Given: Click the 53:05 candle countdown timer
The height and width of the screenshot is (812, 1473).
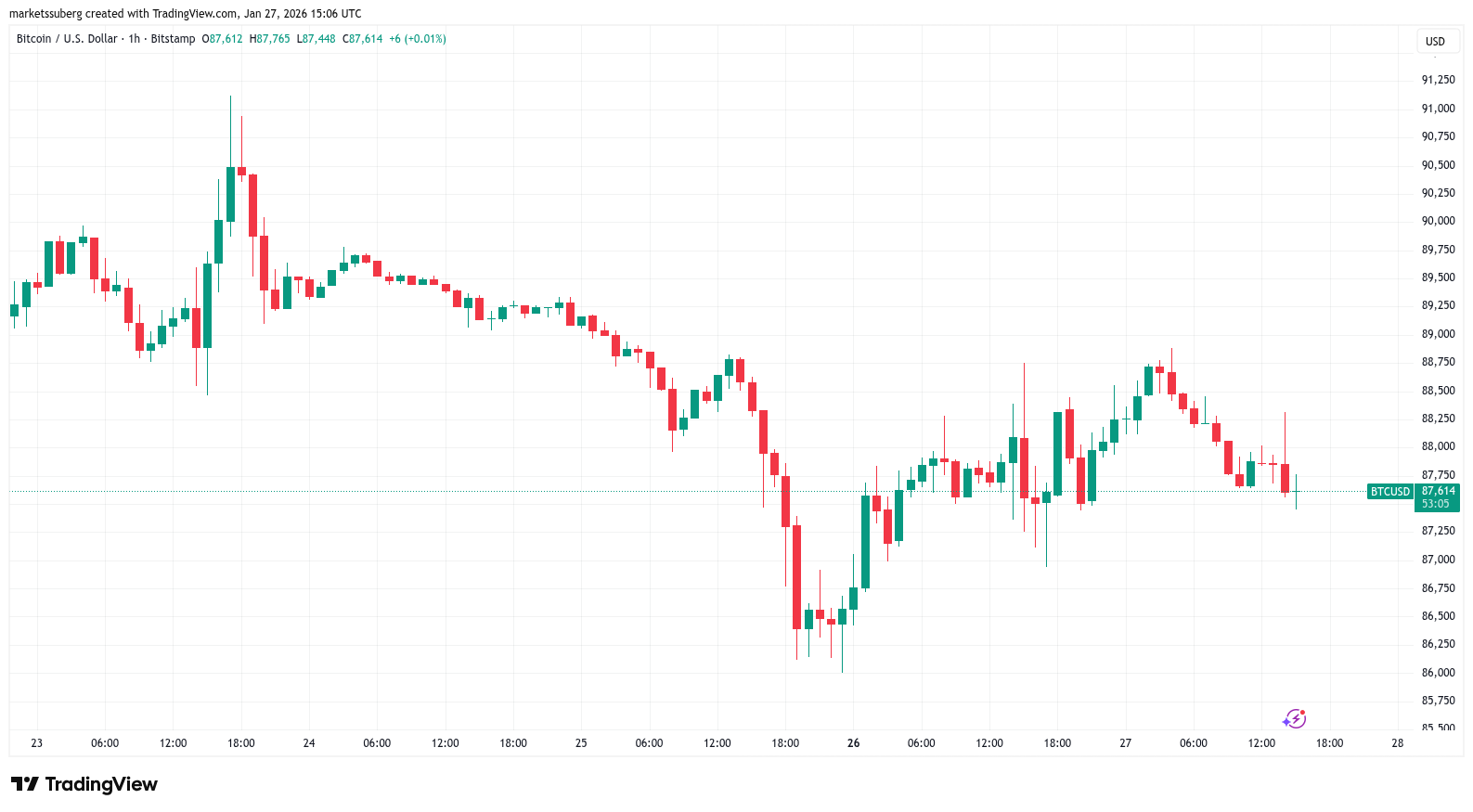Looking at the screenshot, I should 1435,504.
